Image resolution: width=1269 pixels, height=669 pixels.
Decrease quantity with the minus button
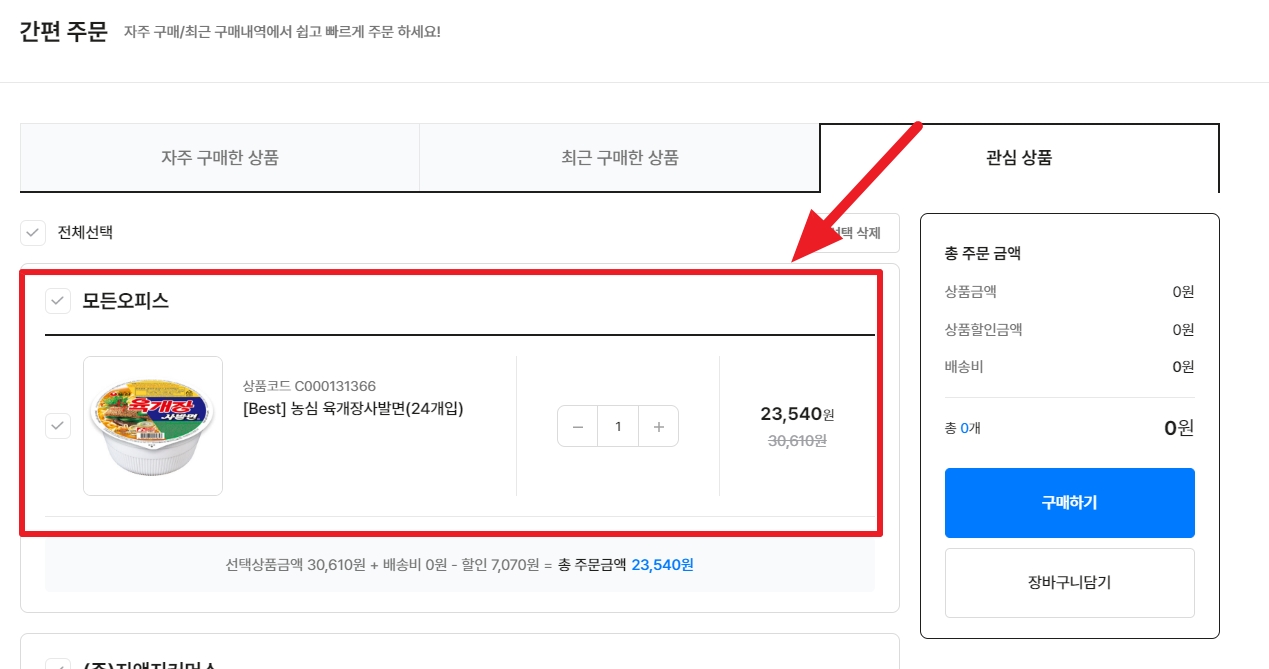577,426
